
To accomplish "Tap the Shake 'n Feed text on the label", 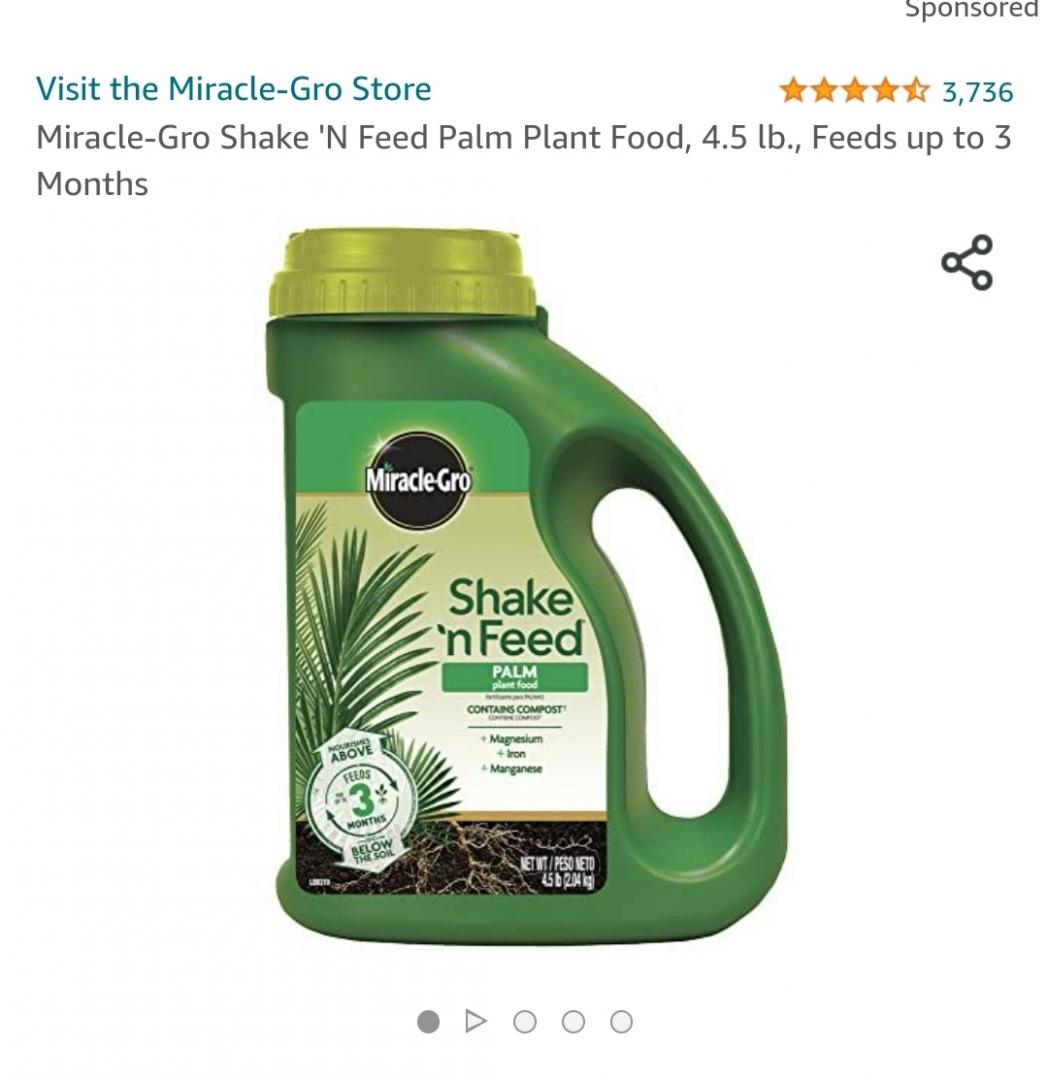I will pyautogui.click(x=512, y=618).
